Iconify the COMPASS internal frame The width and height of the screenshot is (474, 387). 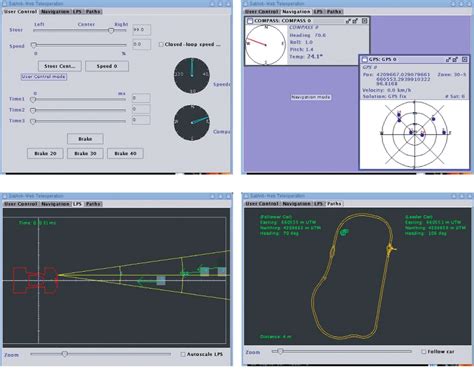pos(348,21)
